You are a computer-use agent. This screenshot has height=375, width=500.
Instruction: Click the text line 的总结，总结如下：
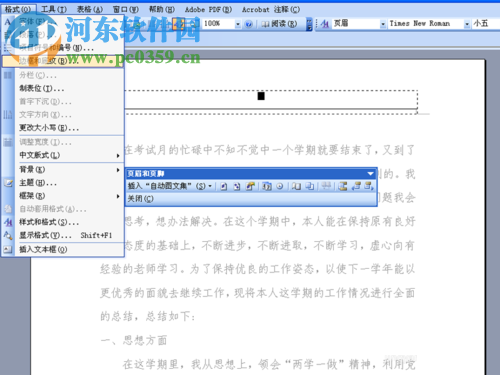point(148,316)
